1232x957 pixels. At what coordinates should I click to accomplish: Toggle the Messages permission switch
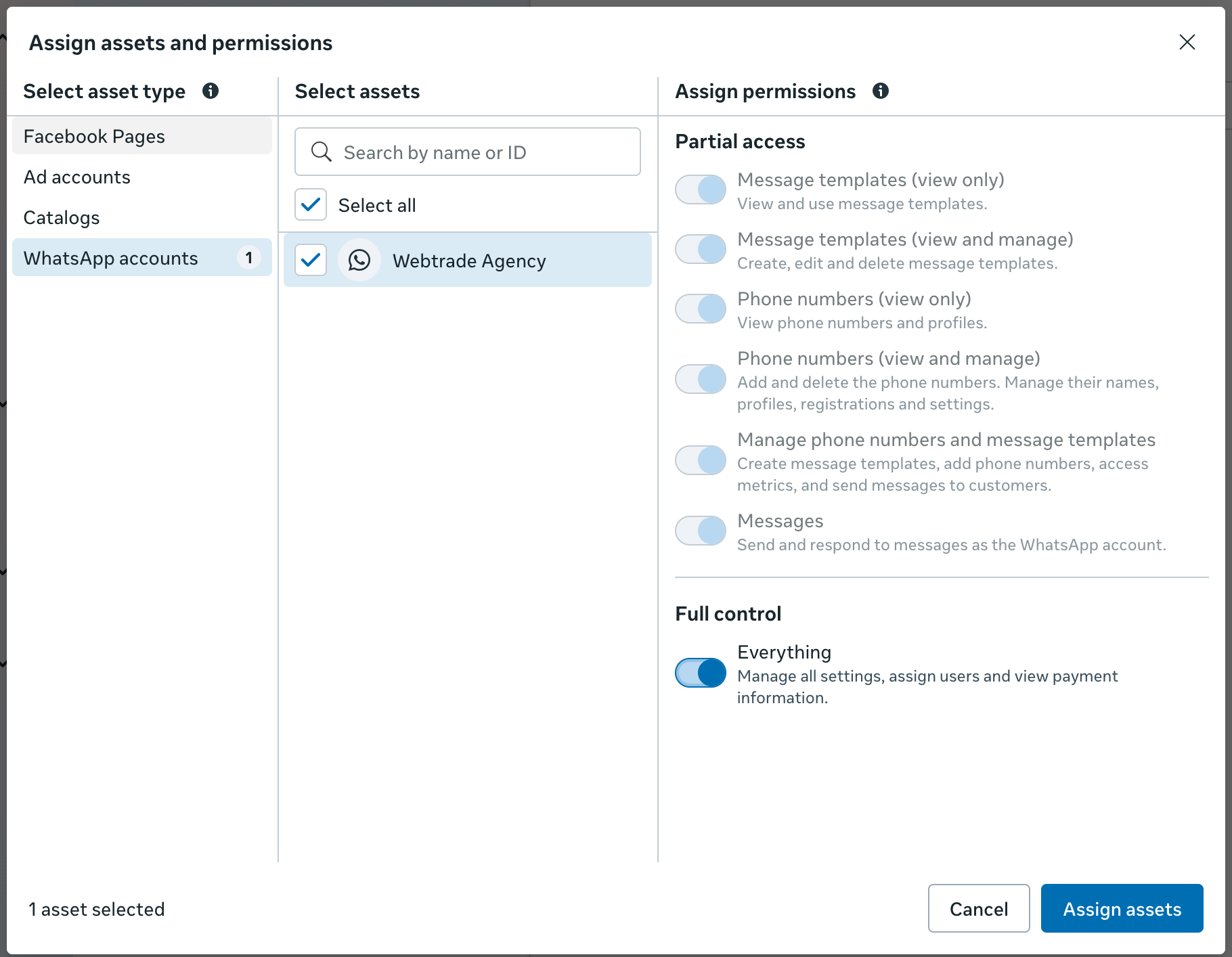point(701,531)
